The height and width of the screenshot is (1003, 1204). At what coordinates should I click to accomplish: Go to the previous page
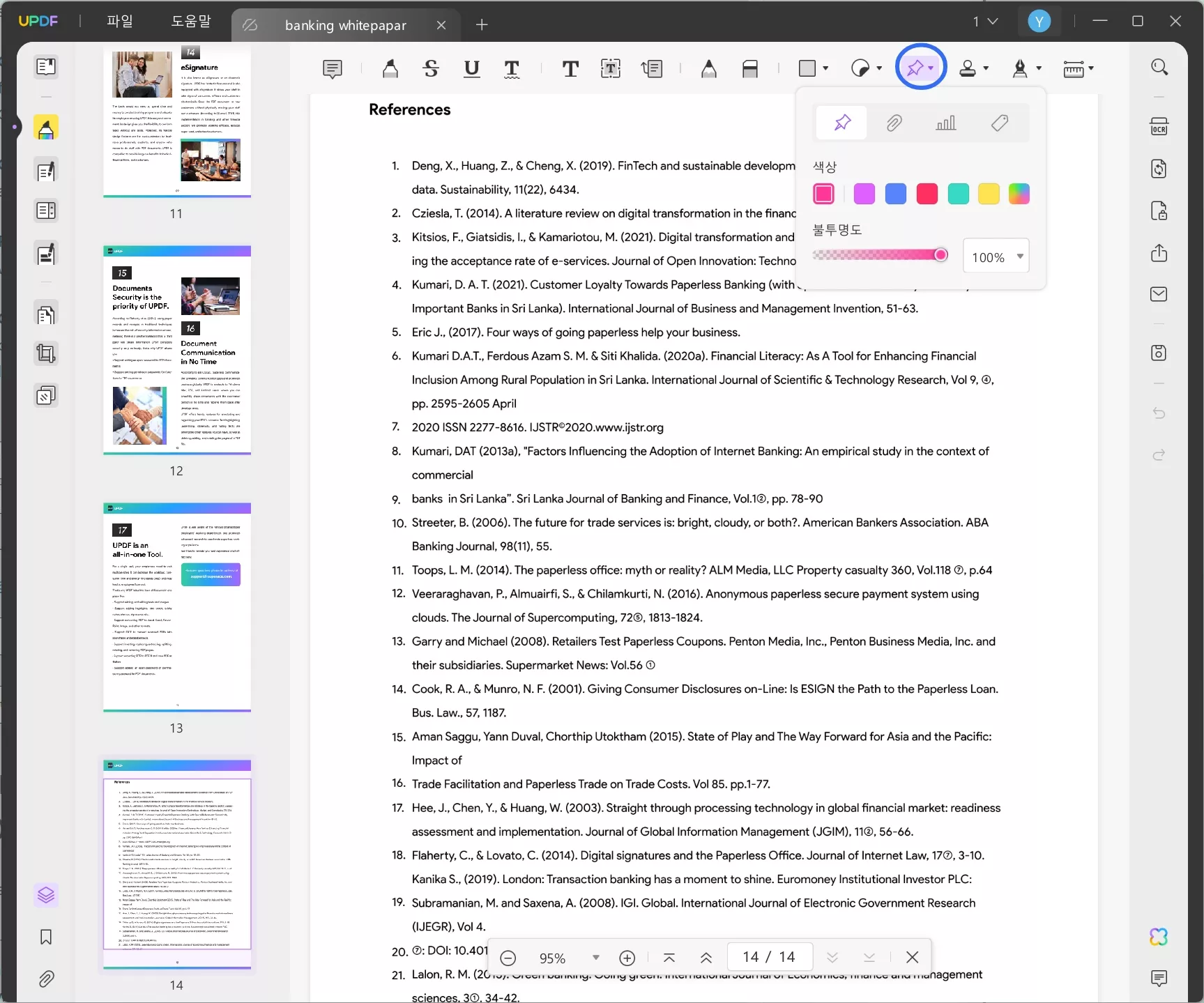coord(706,958)
